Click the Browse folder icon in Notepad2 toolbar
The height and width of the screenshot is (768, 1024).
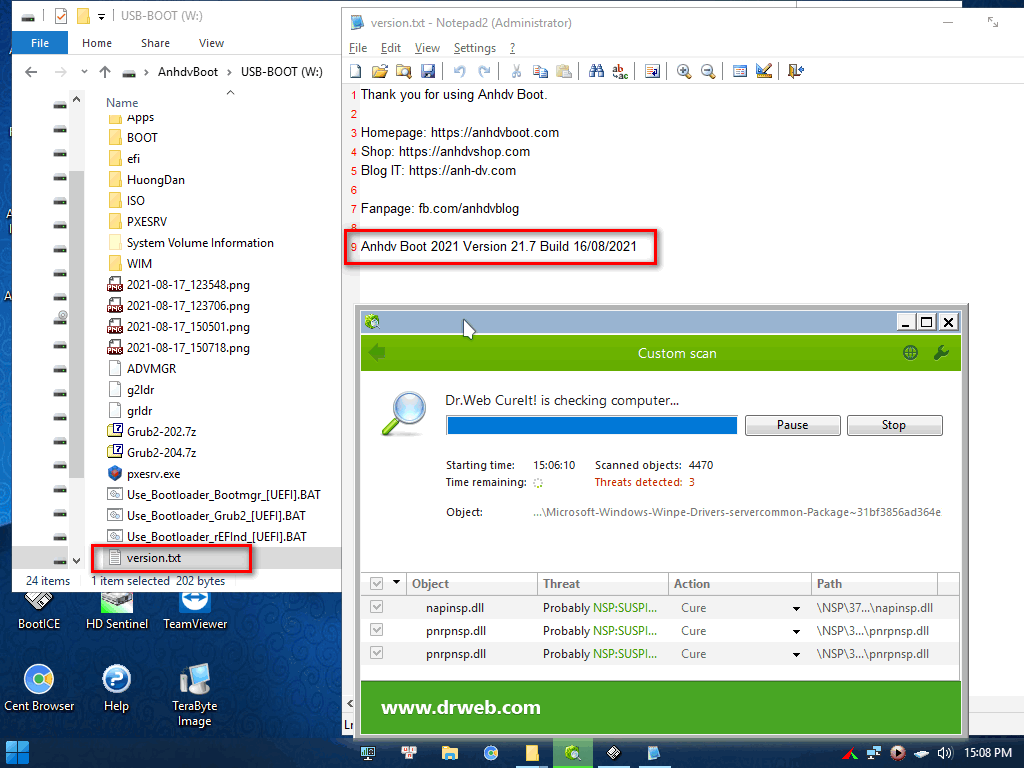[x=404, y=71]
